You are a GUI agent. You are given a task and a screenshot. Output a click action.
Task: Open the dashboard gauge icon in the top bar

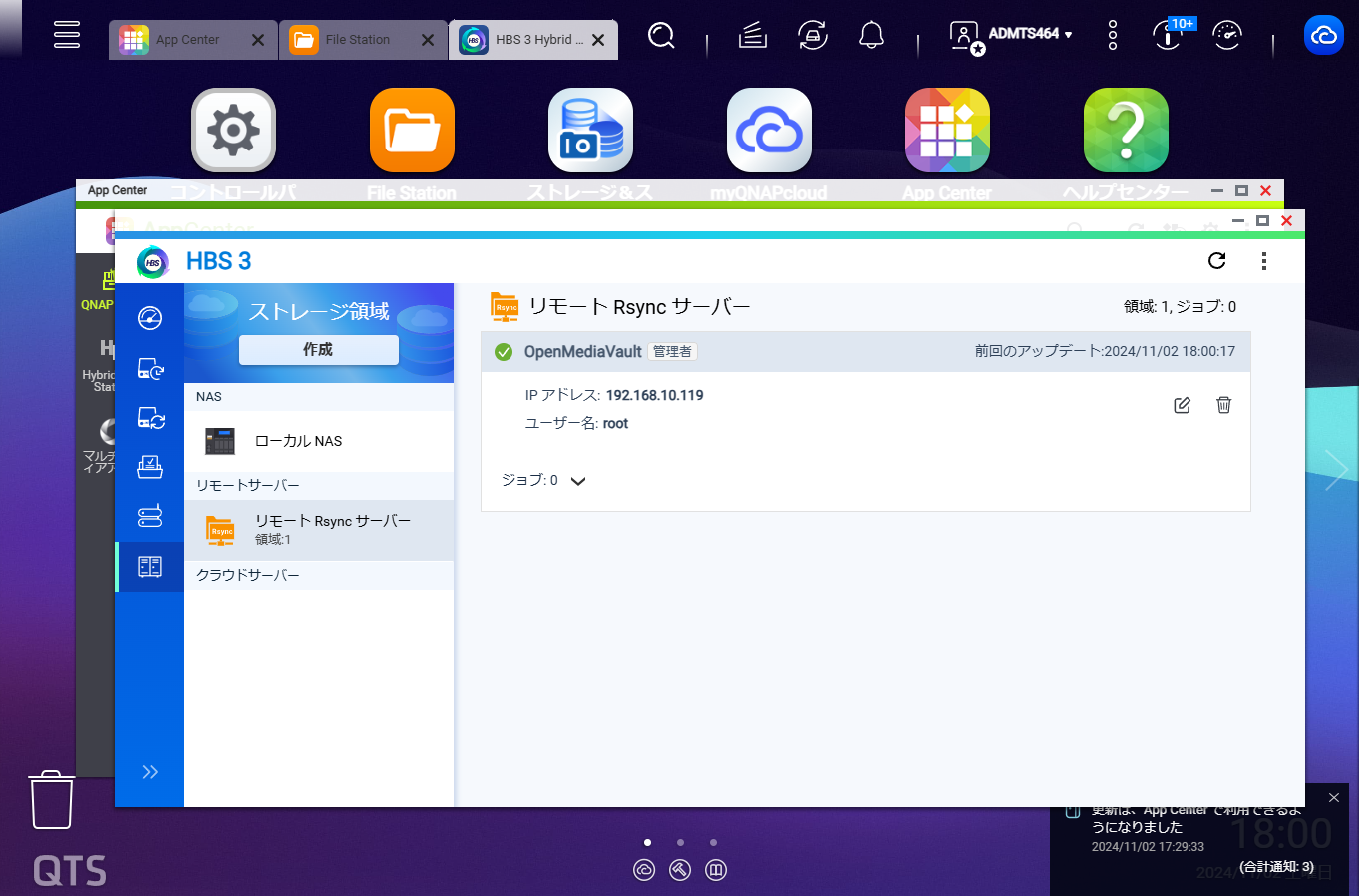tap(1227, 36)
